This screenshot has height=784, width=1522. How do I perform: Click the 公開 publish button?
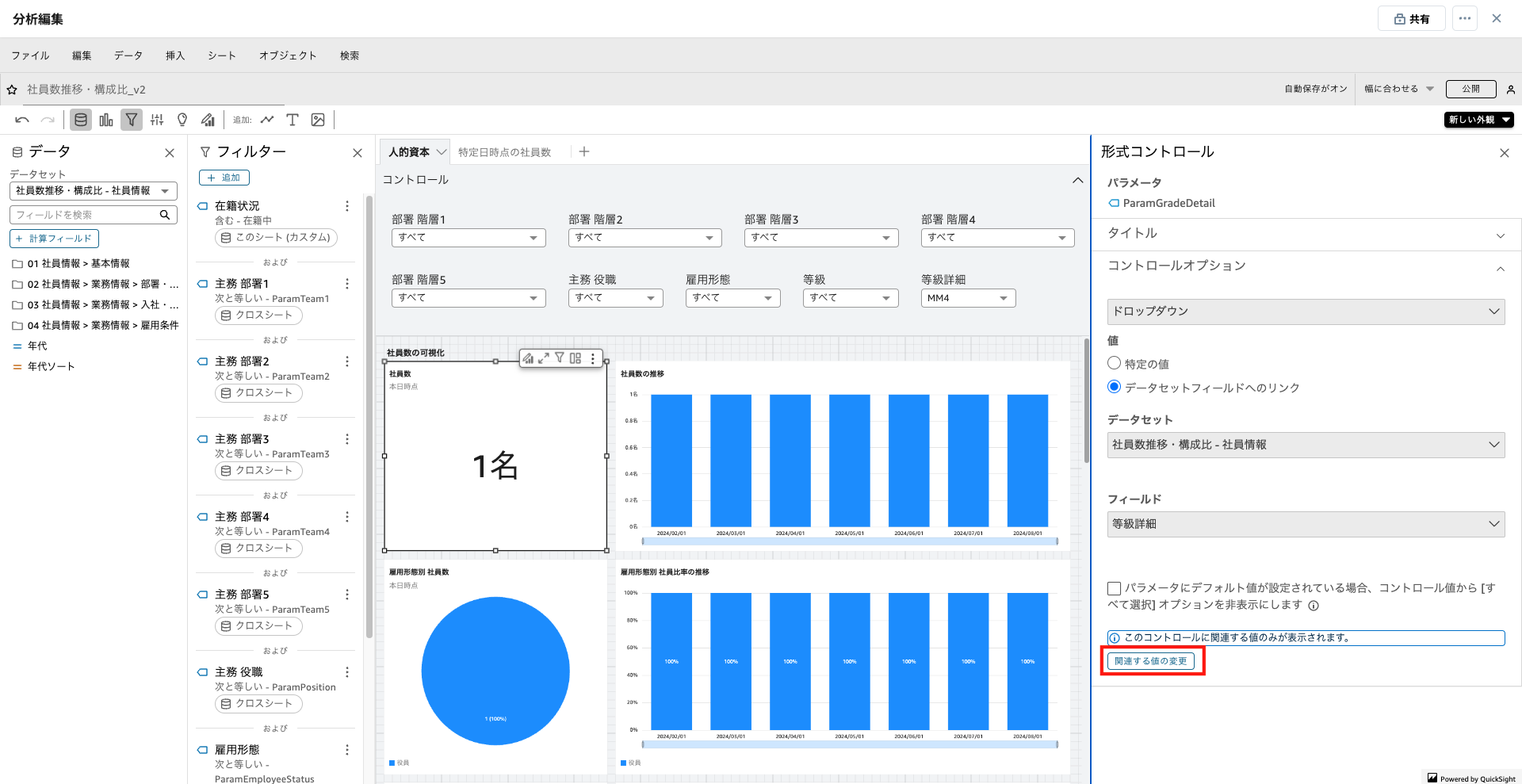pos(1470,89)
